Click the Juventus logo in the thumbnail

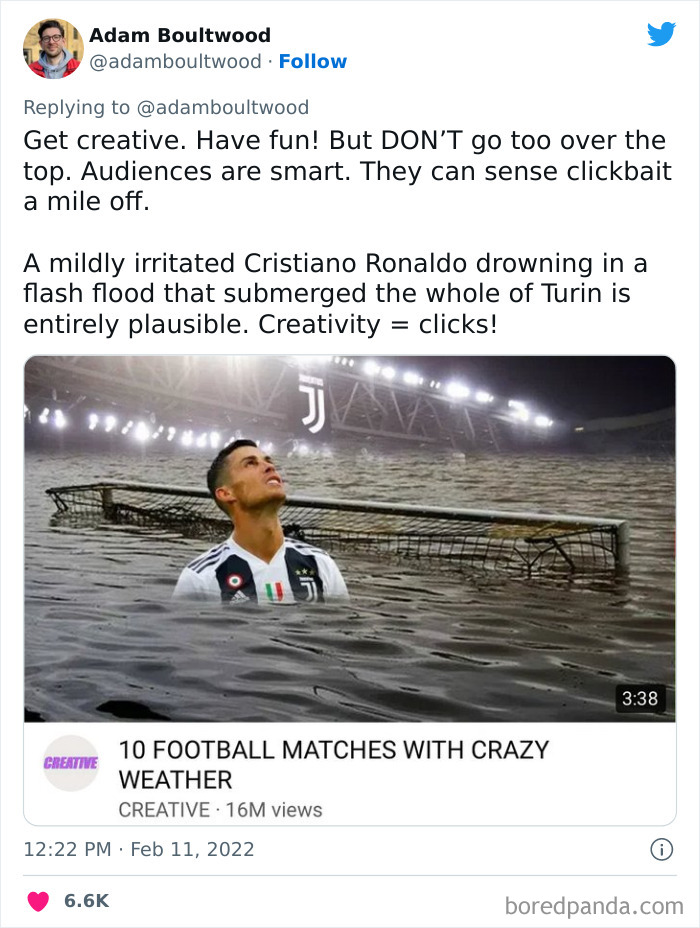point(313,401)
